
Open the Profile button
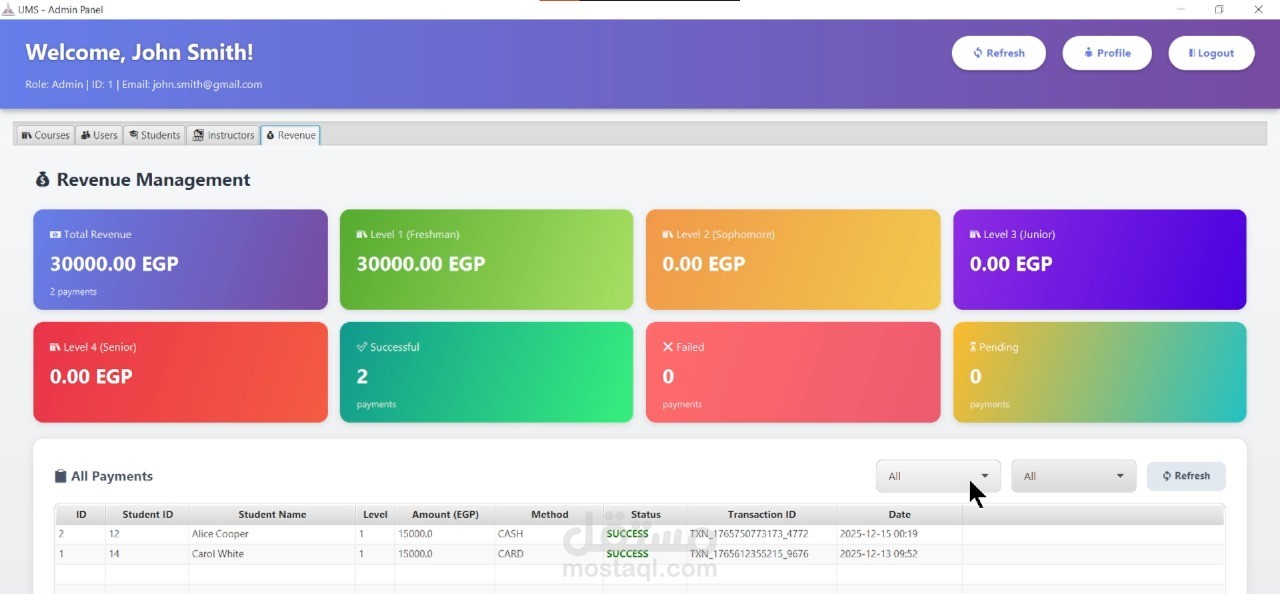click(x=1106, y=53)
